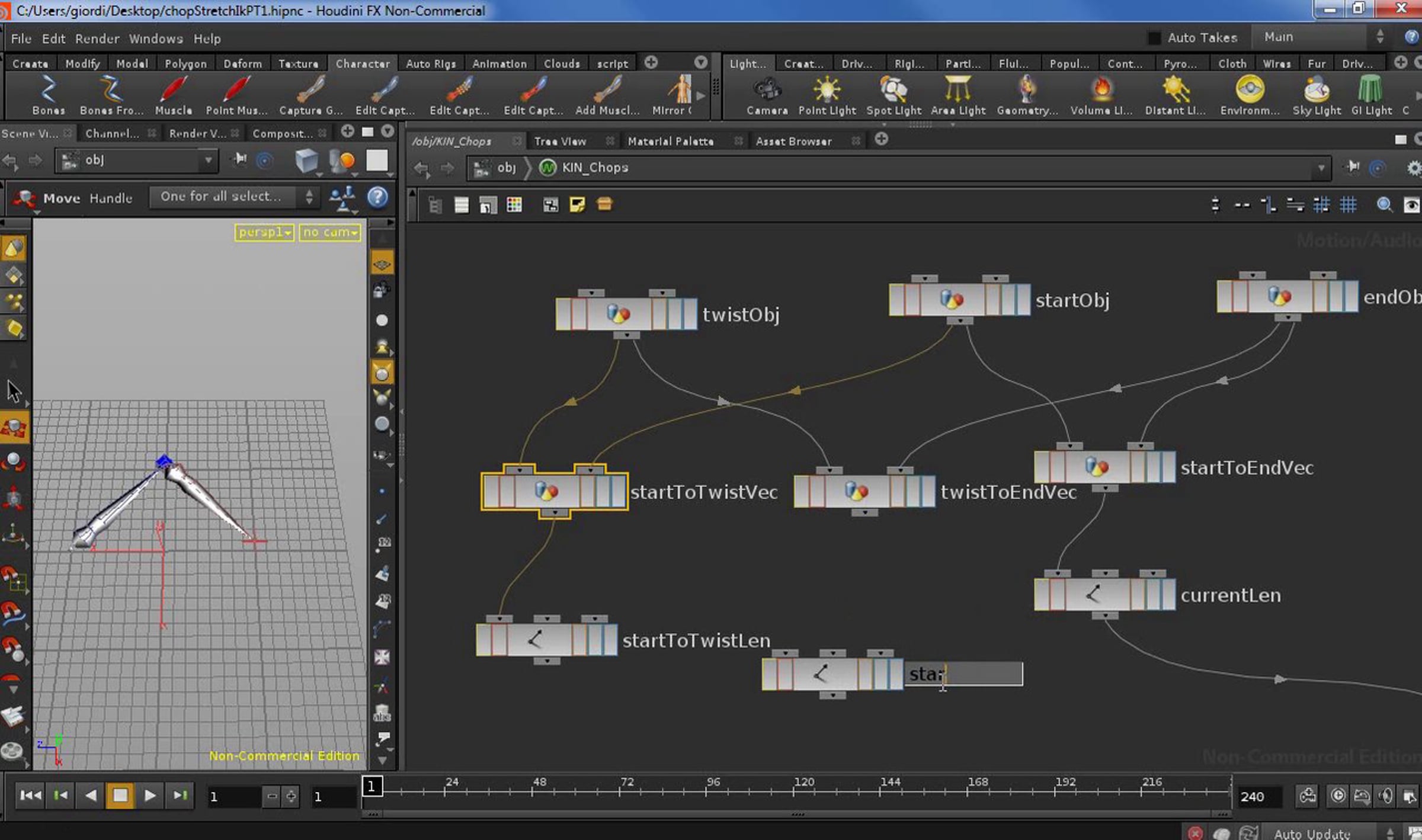Click the Play forward button
The image size is (1422, 840).
point(150,796)
